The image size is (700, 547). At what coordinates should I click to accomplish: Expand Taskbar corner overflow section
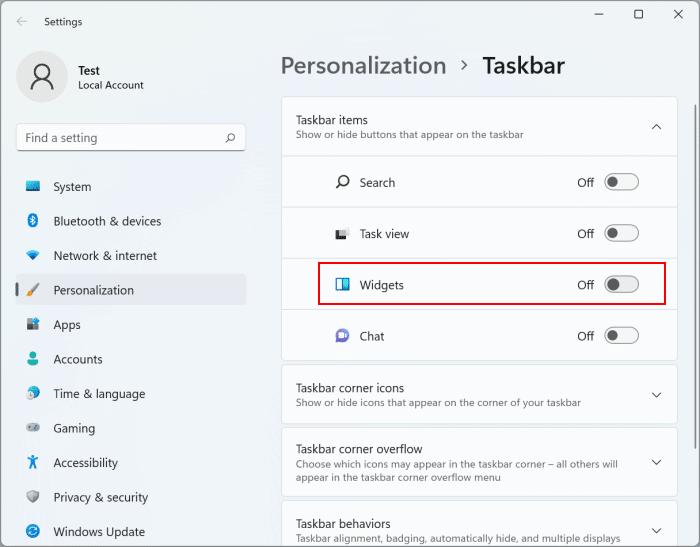(656, 463)
